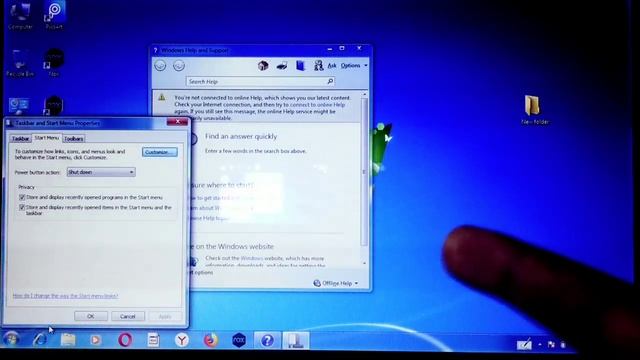The image size is (640, 360).
Task: Open Nox player from taskbar
Action: click(x=239, y=340)
